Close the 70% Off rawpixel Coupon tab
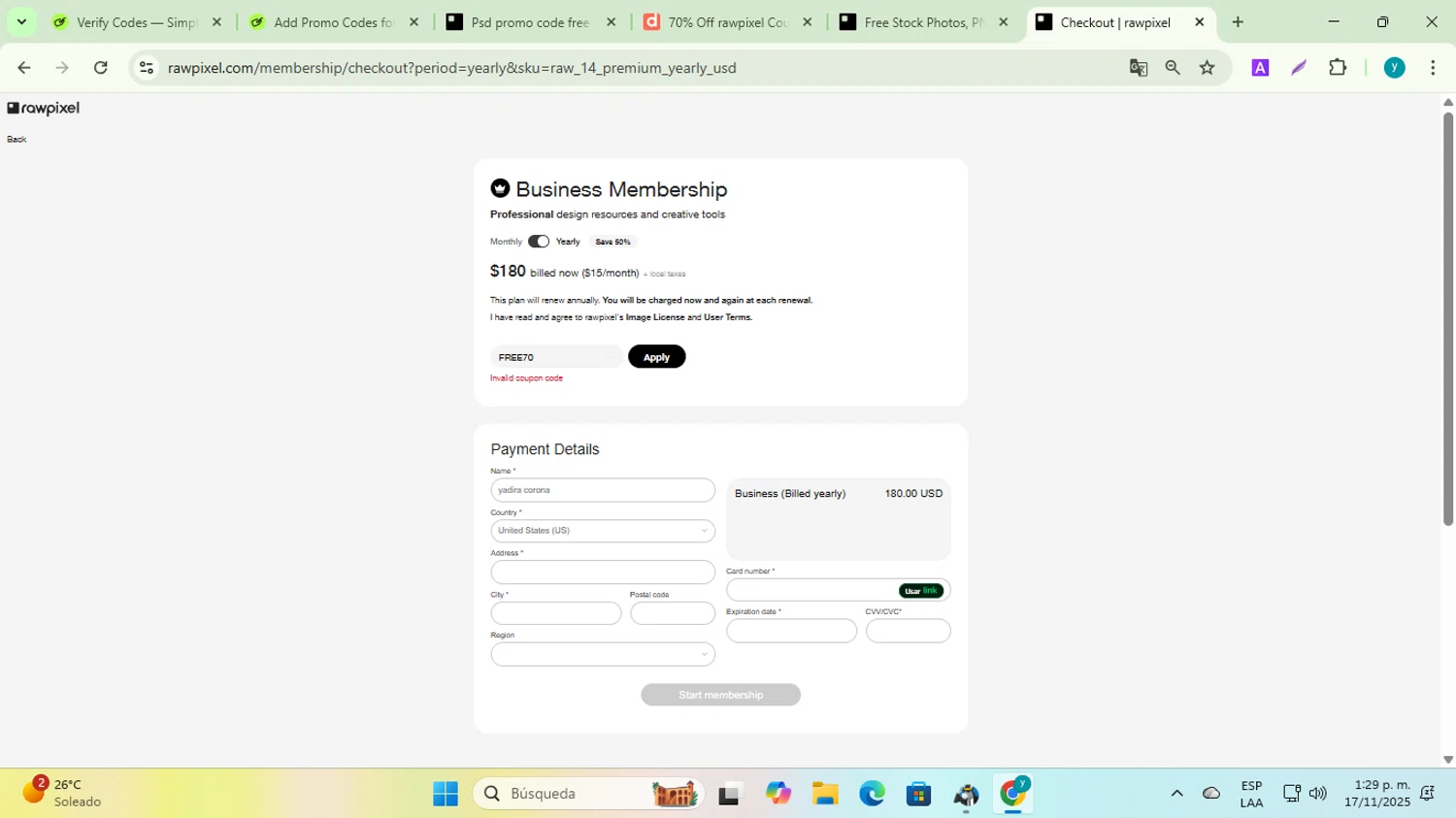 [x=807, y=21]
